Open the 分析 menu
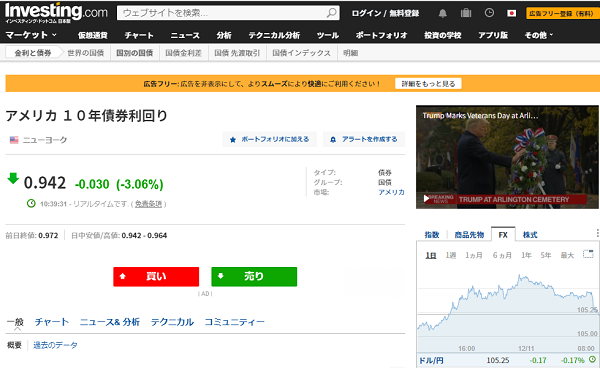Image resolution: width=600 pixels, height=368 pixels. 224,35
